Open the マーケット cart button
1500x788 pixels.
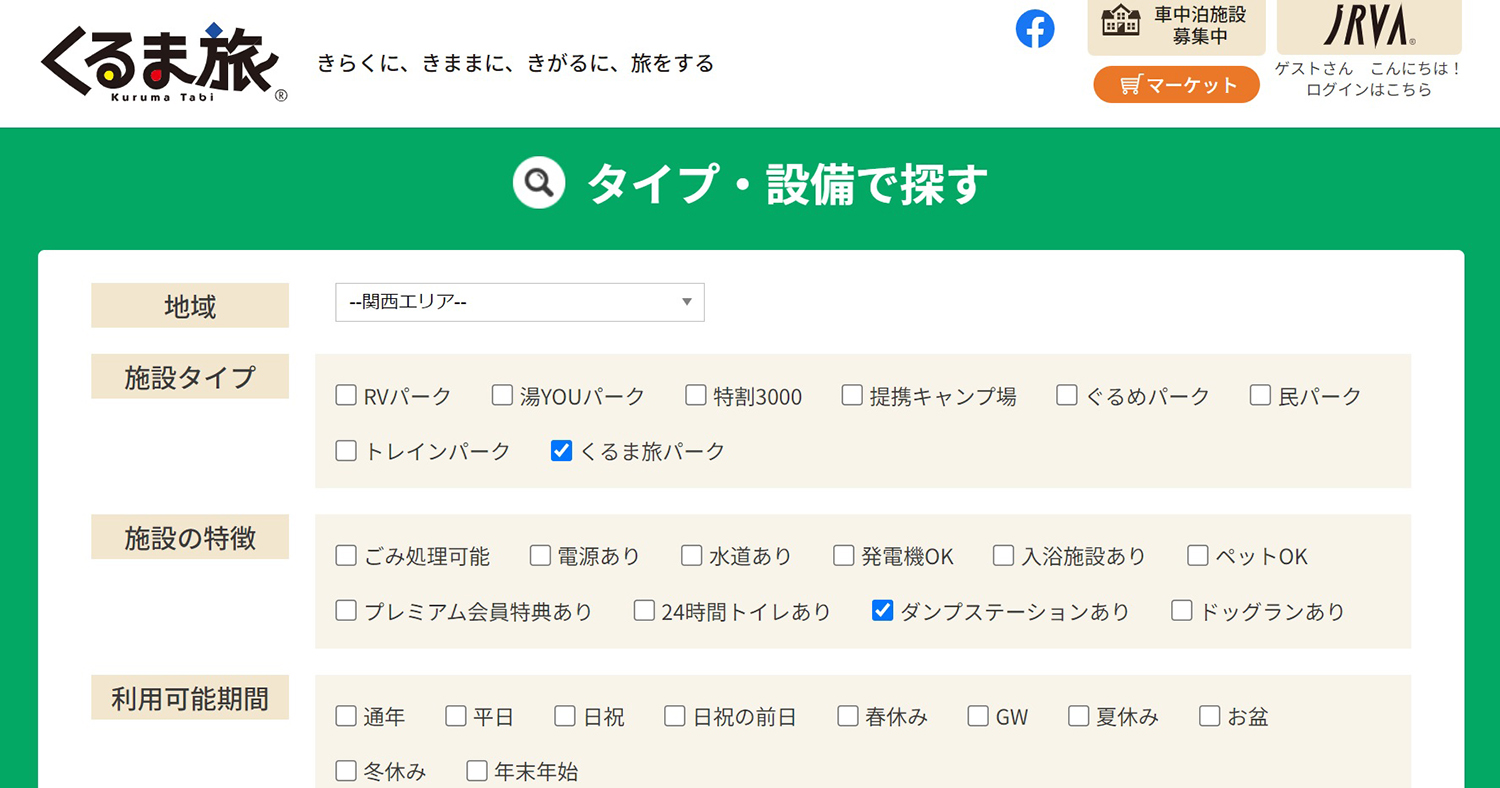coord(1176,85)
